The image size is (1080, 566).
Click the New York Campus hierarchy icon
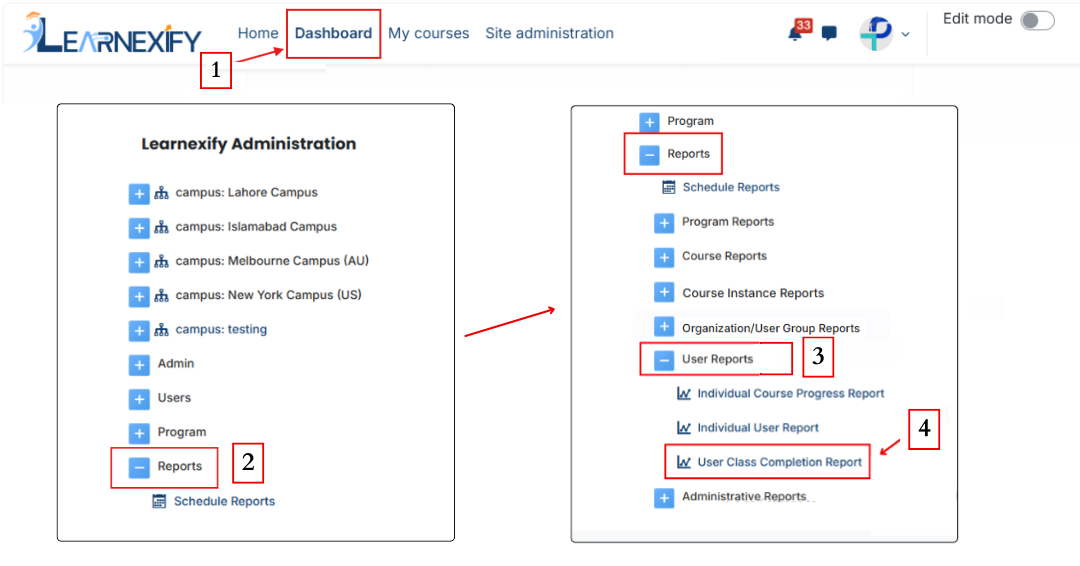161,296
